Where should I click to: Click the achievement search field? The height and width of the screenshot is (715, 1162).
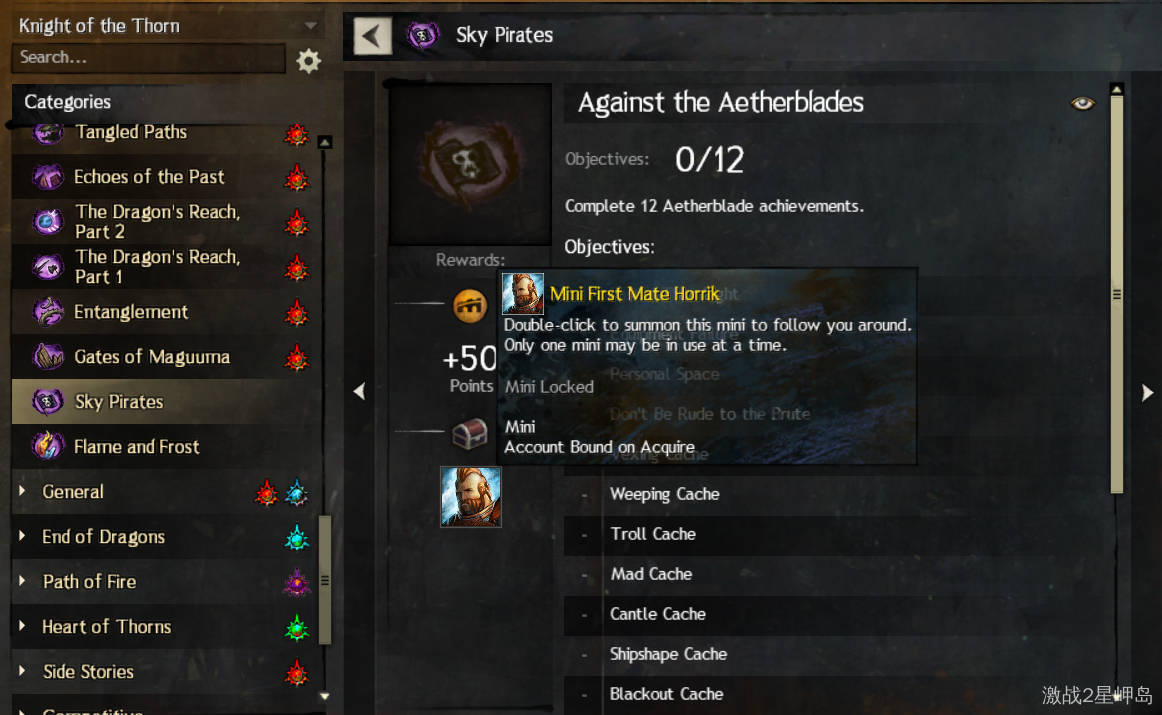pyautogui.click(x=148, y=58)
